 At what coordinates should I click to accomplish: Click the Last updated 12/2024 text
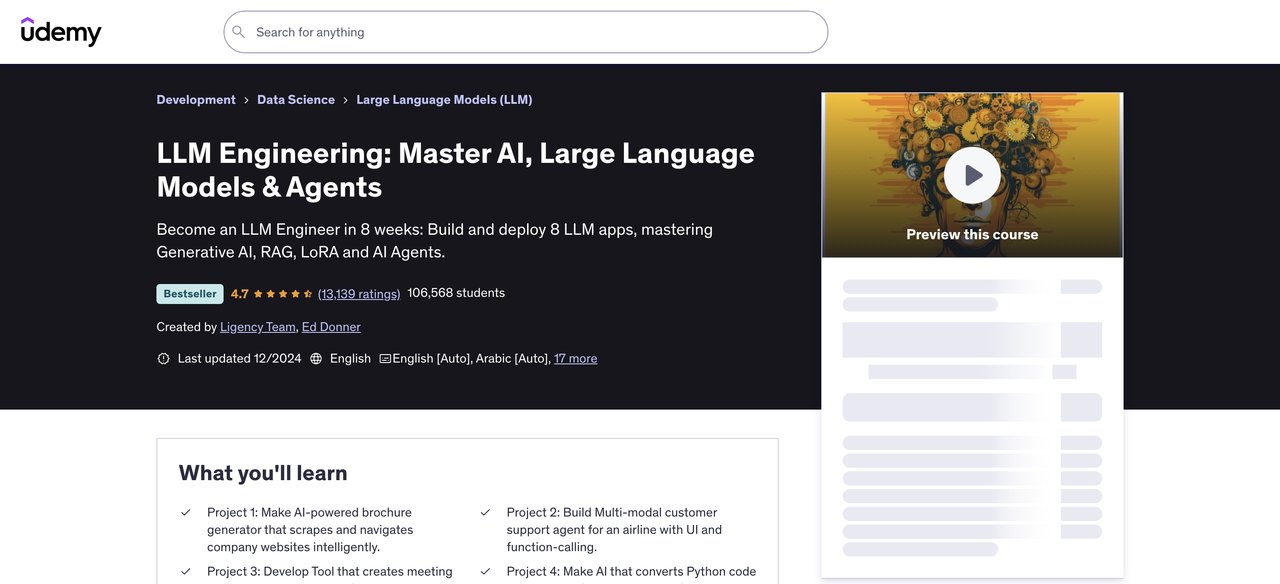click(x=239, y=359)
